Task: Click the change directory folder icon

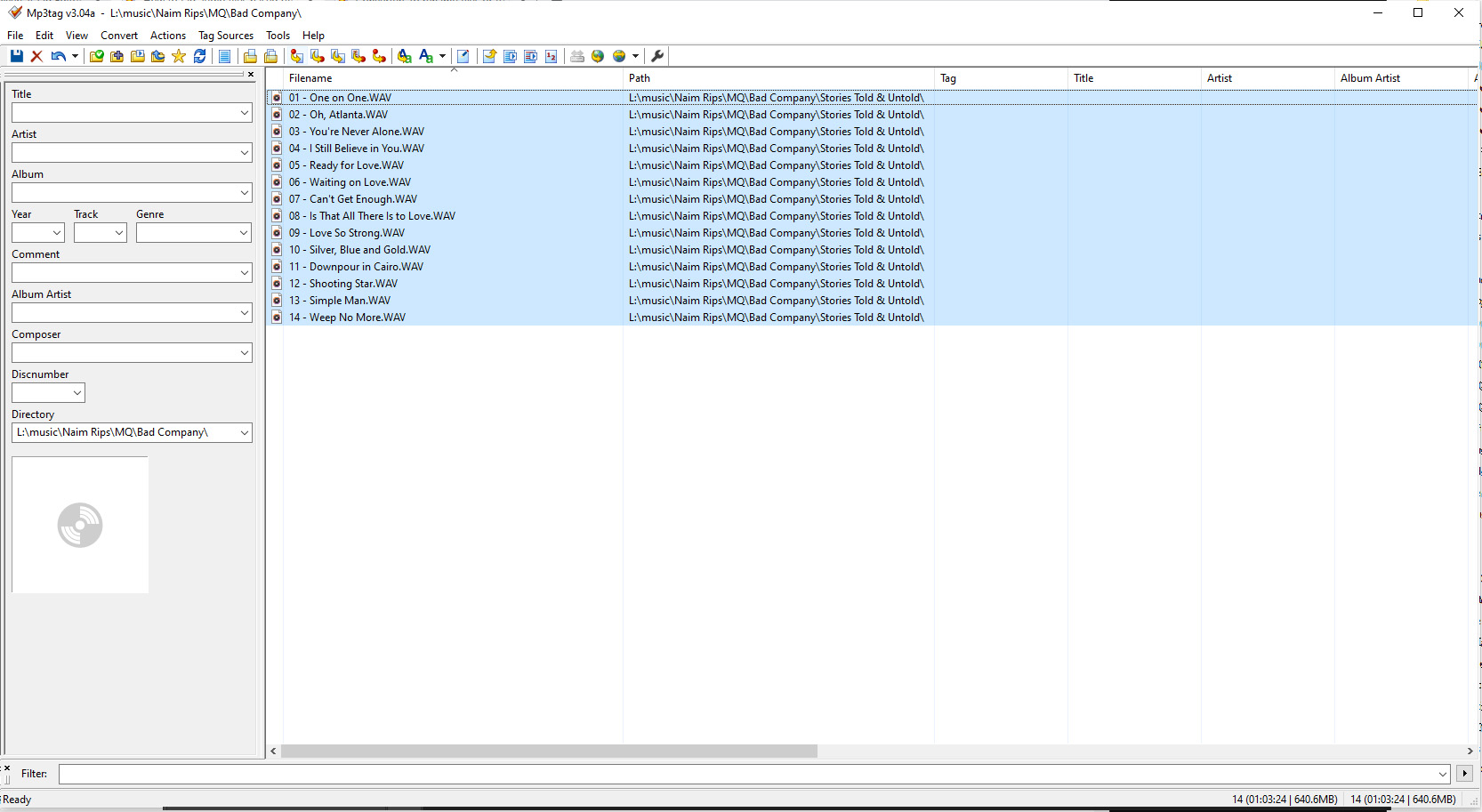Action: click(x=96, y=56)
